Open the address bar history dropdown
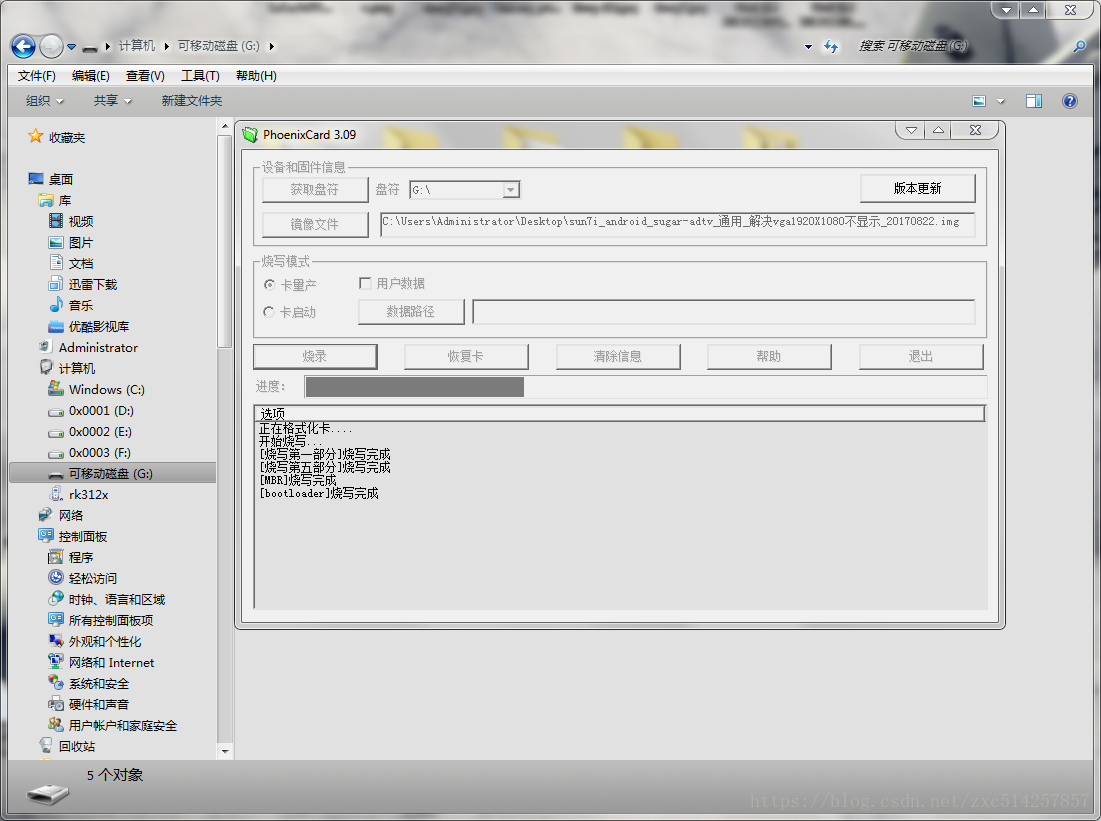Image resolution: width=1101 pixels, height=821 pixels. click(x=808, y=47)
